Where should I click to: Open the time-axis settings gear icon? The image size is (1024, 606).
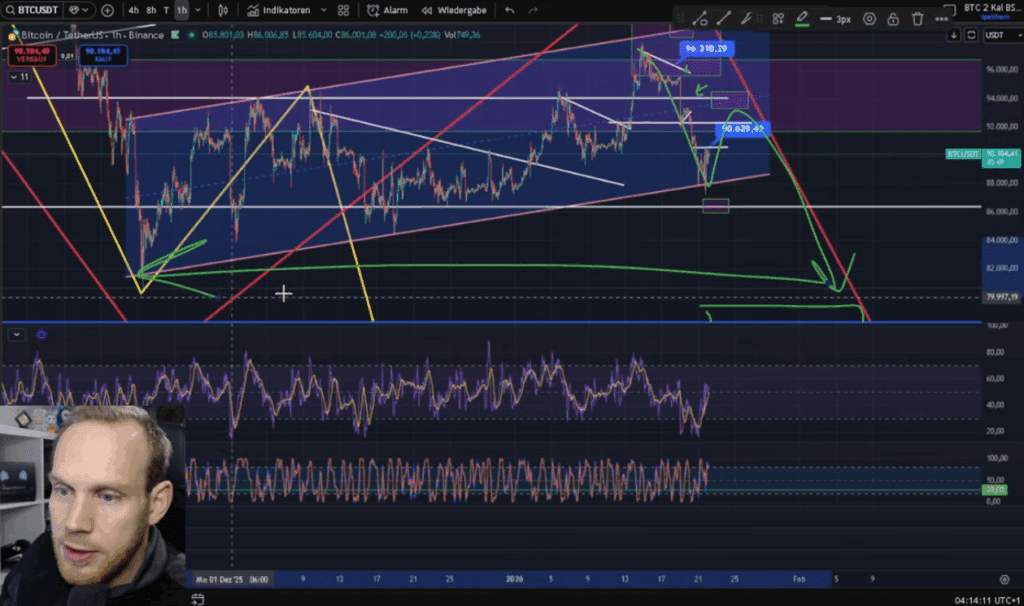[x=1004, y=579]
